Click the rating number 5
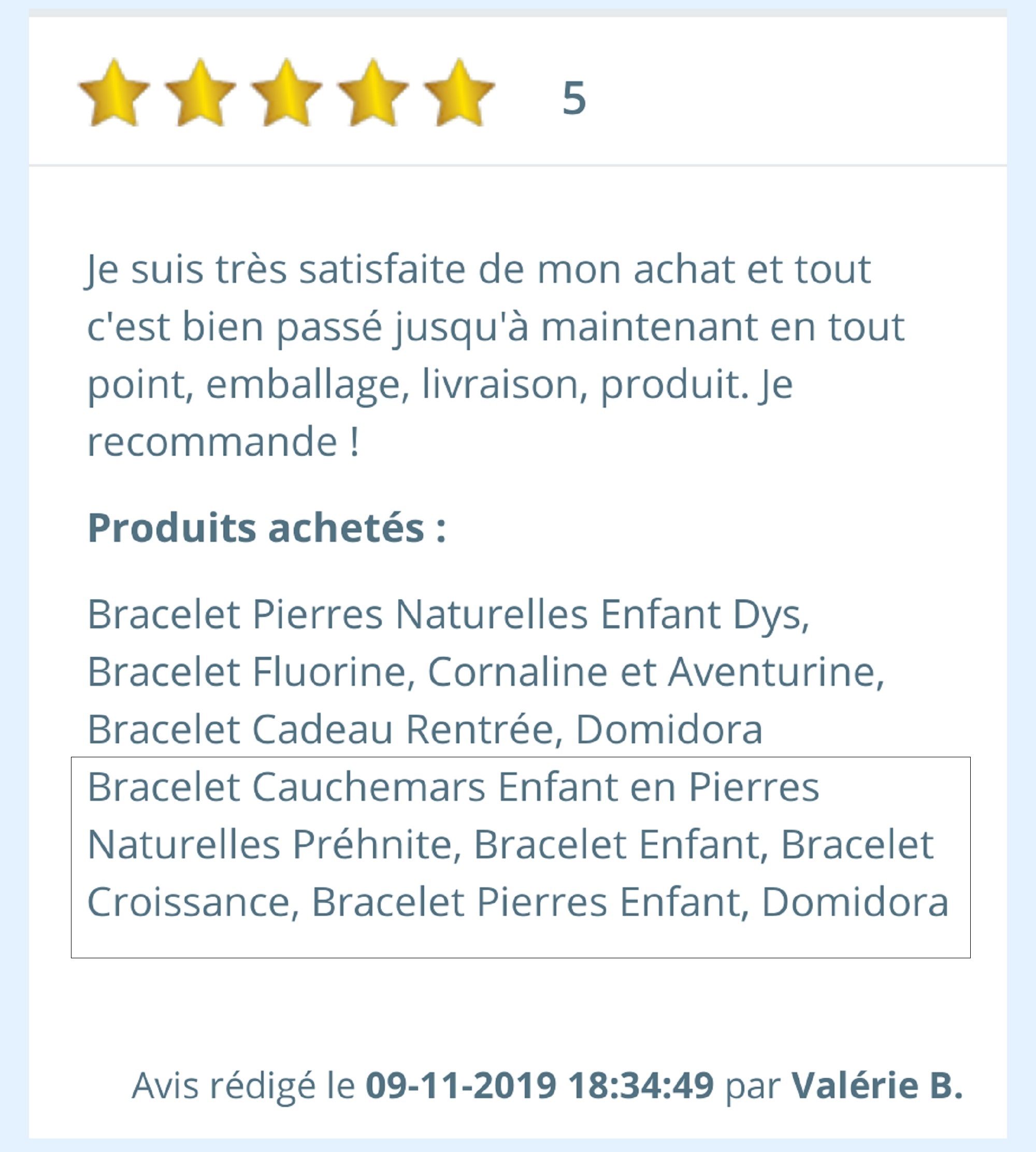This screenshot has width=1036, height=1152. point(574,98)
